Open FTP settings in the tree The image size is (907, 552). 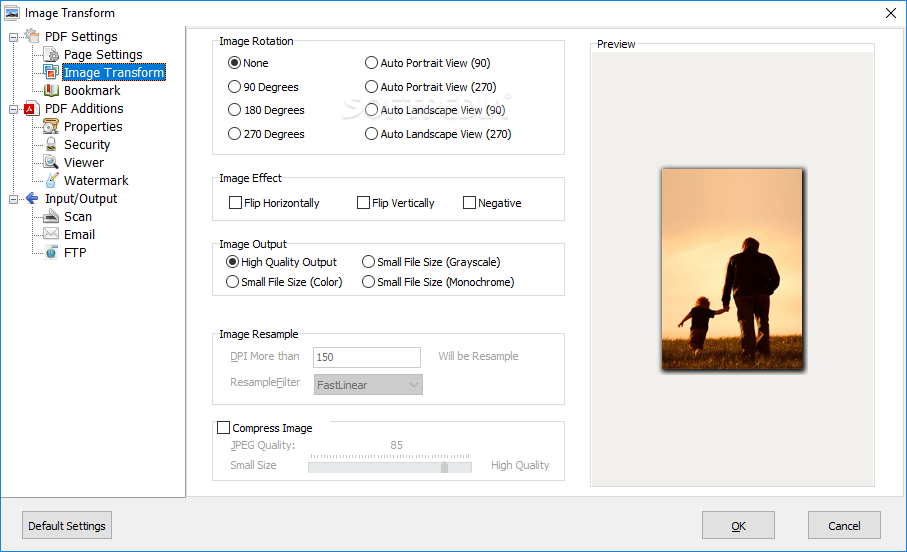coord(75,252)
